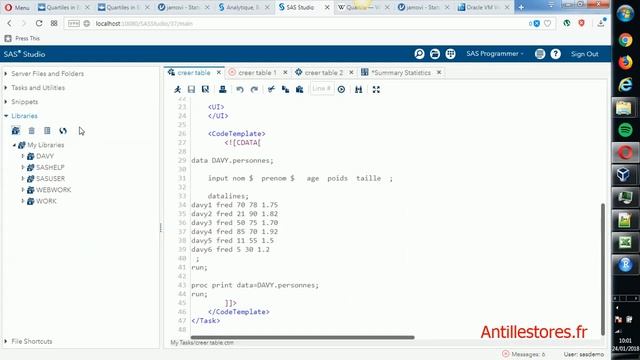Click the Line # input field
The height and width of the screenshot is (360, 640).
tap(322, 89)
